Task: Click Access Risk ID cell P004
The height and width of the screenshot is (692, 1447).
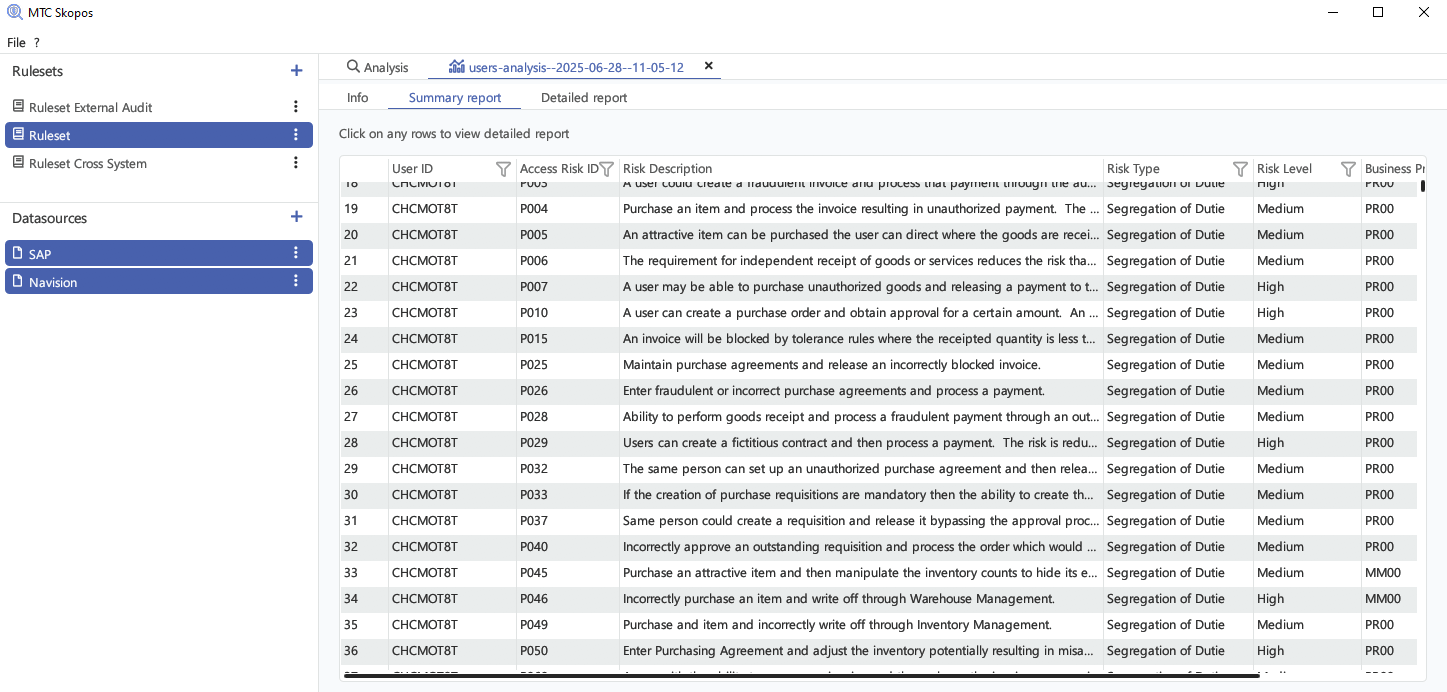Action: click(568, 209)
